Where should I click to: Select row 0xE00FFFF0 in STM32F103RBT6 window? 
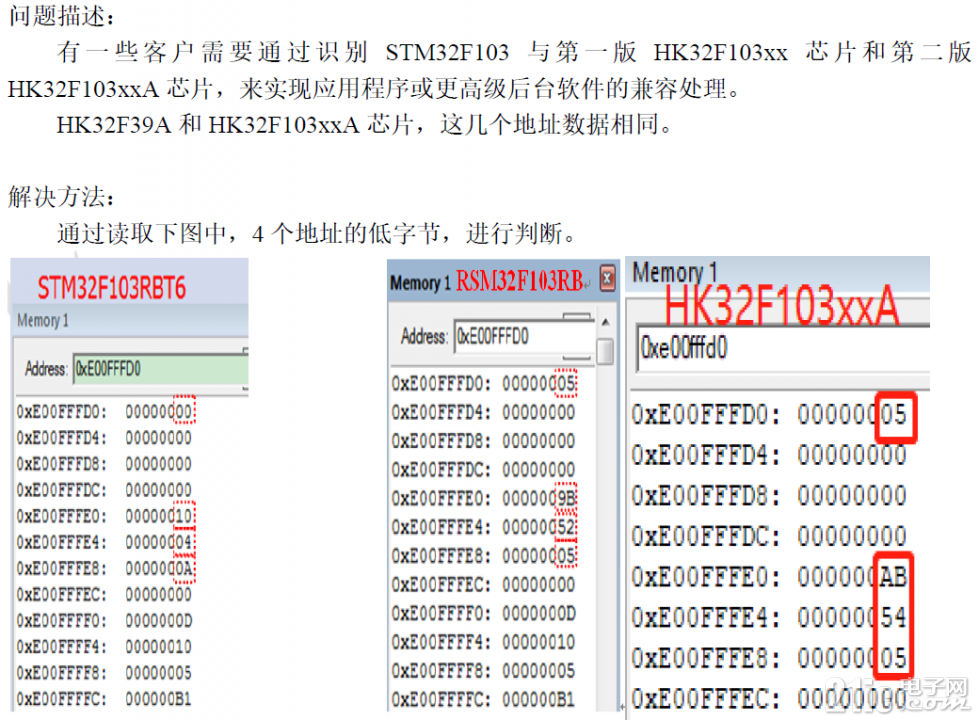click(x=105, y=621)
